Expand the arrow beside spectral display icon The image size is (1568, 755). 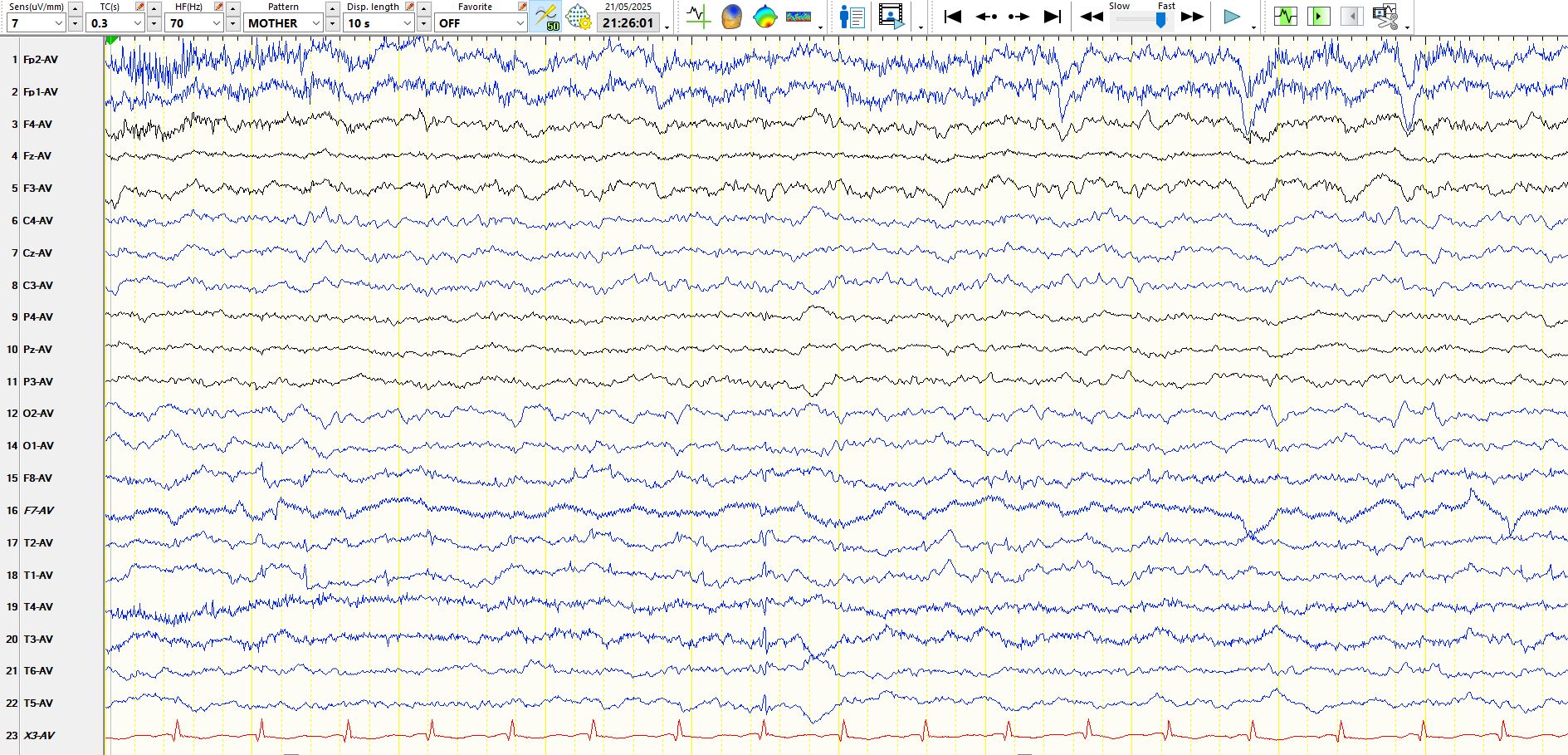coord(820,27)
